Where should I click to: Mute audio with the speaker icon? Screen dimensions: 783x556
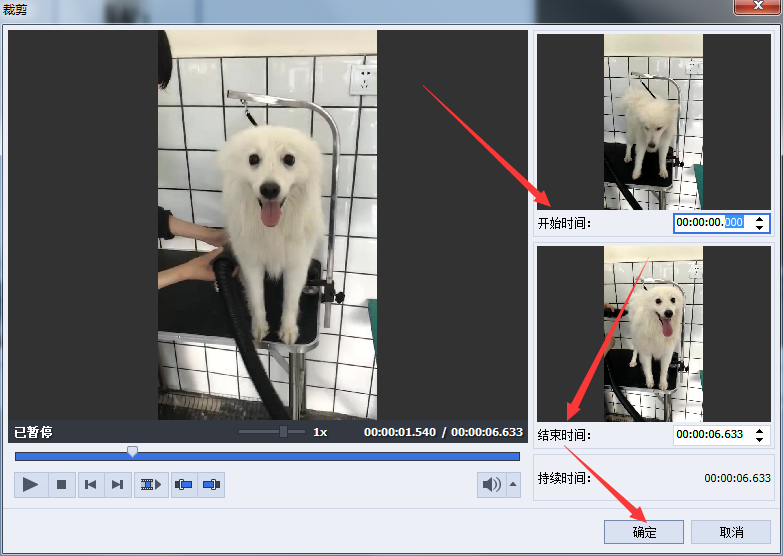pyautogui.click(x=491, y=485)
